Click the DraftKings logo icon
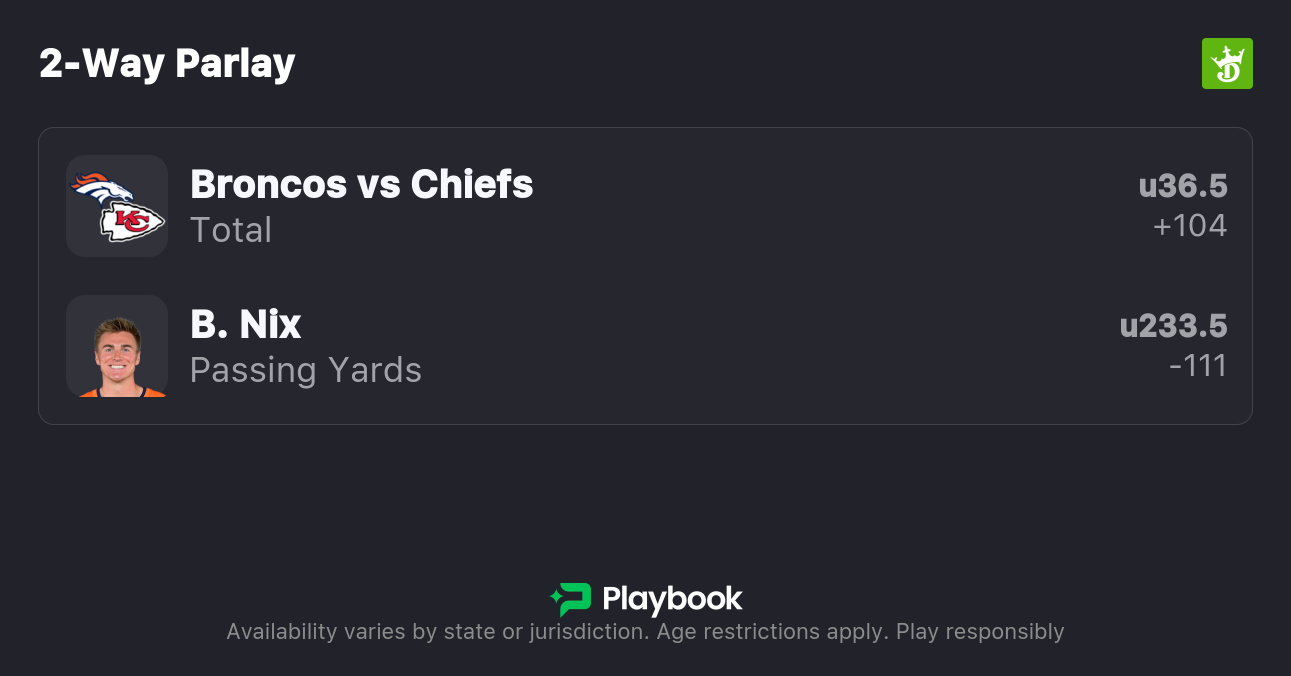This screenshot has height=676, width=1291. point(1226,64)
